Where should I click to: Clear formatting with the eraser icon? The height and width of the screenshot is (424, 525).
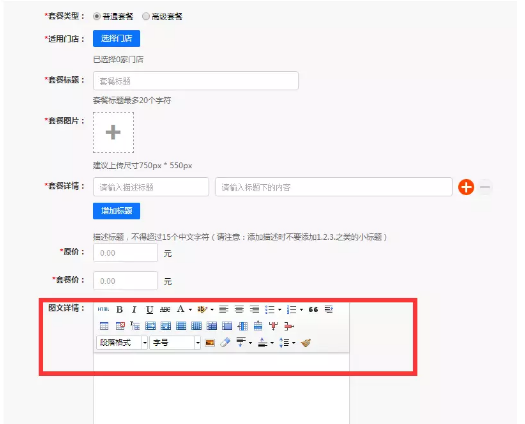225,342
